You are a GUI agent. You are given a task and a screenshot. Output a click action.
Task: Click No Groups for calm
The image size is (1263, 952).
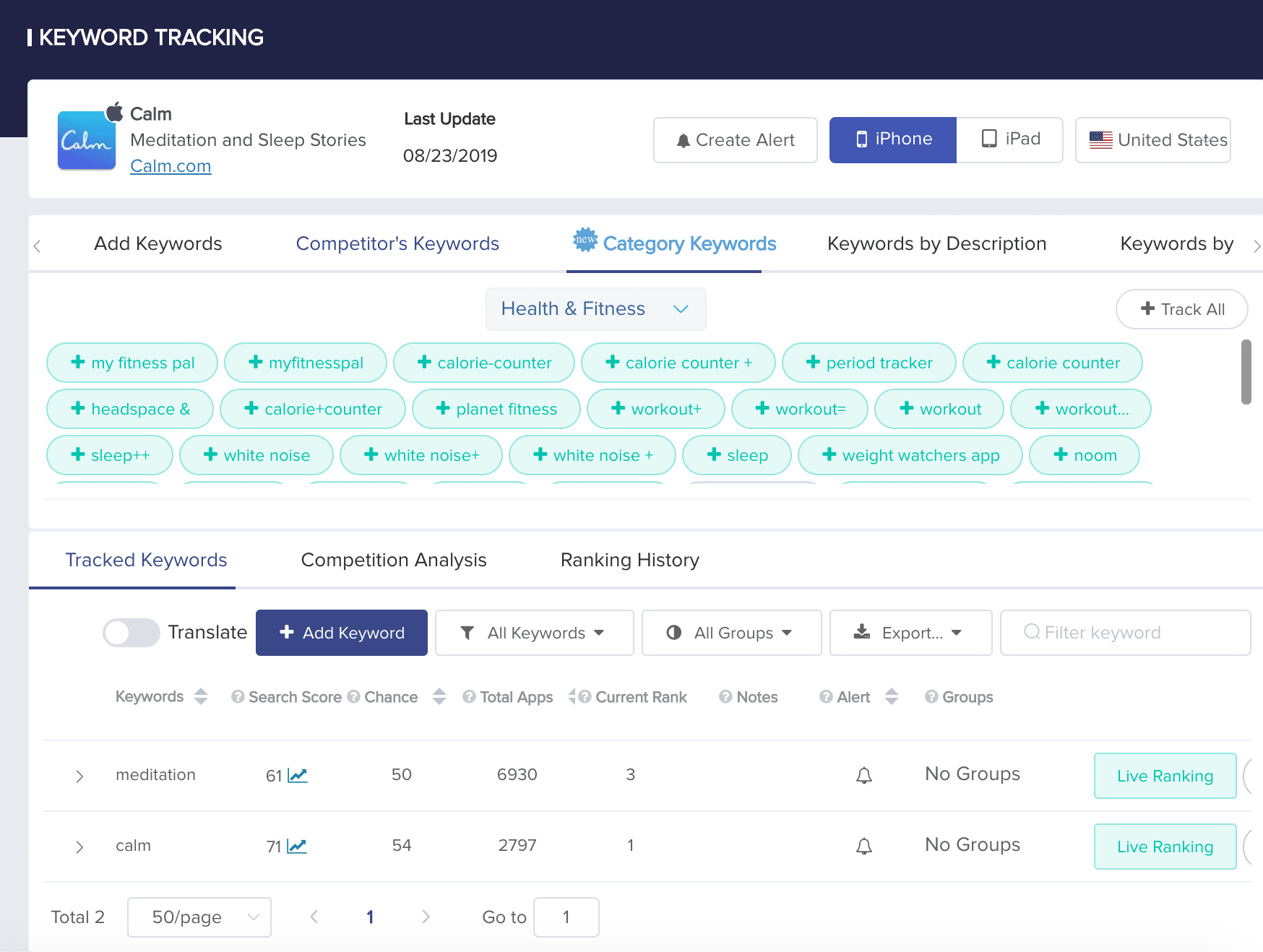tap(973, 845)
